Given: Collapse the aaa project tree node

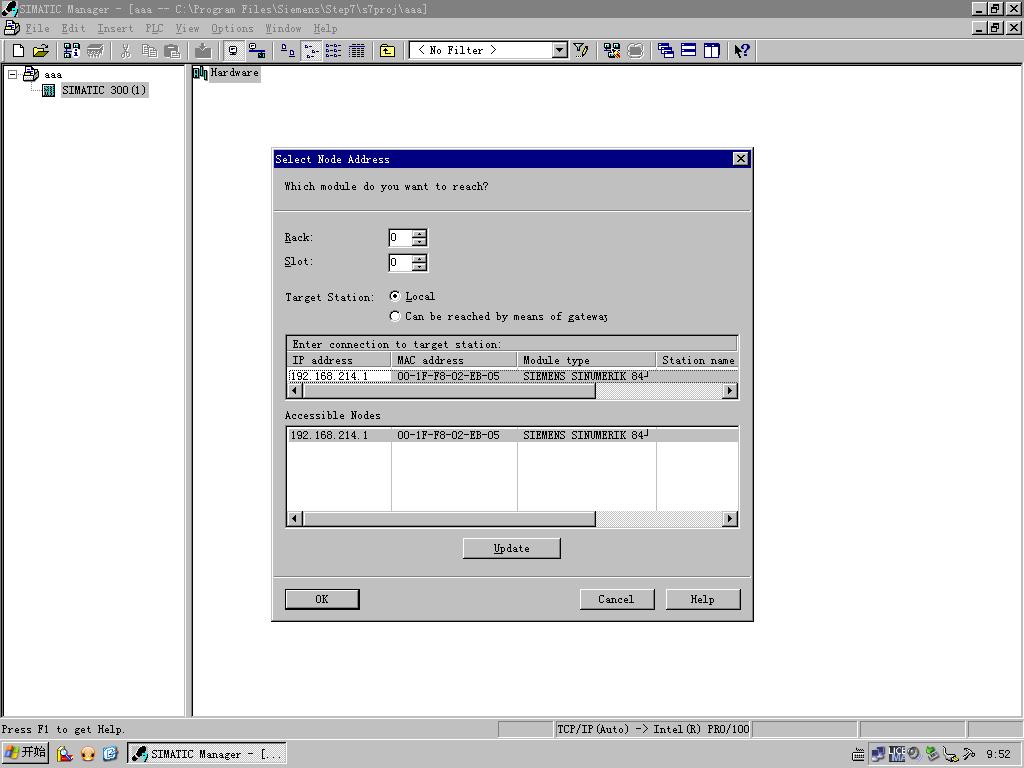Looking at the screenshot, I should 13,74.
